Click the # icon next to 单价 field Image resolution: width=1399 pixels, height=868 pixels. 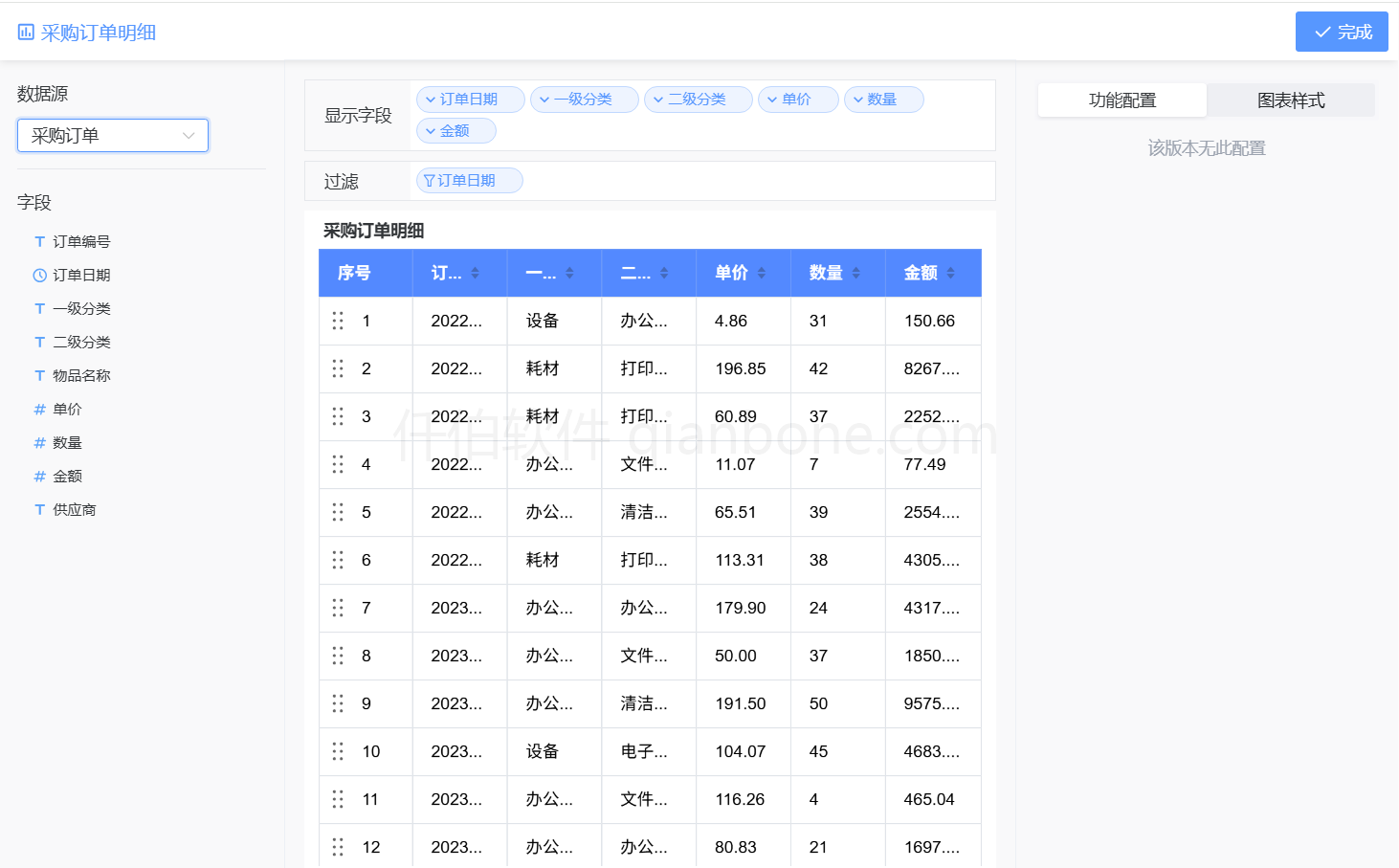[x=39, y=409]
